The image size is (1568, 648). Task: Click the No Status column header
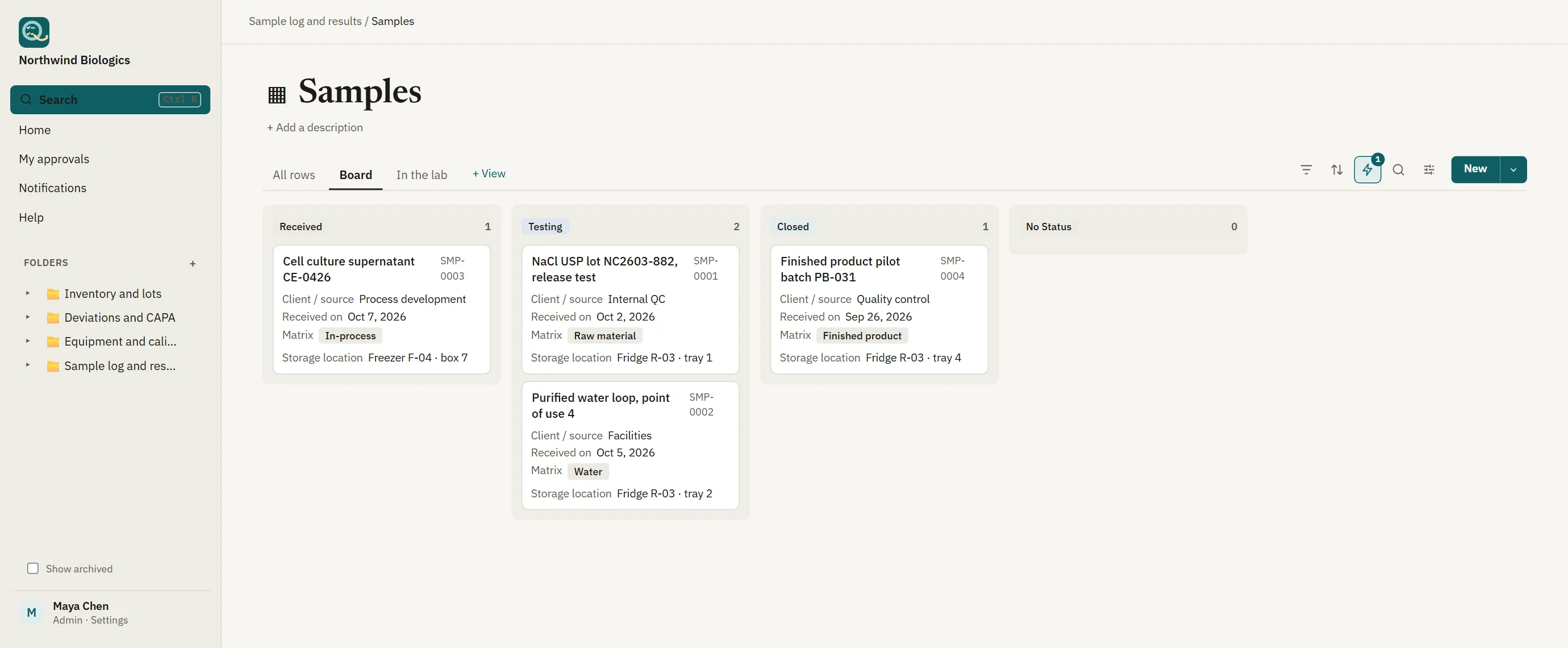tap(1048, 227)
